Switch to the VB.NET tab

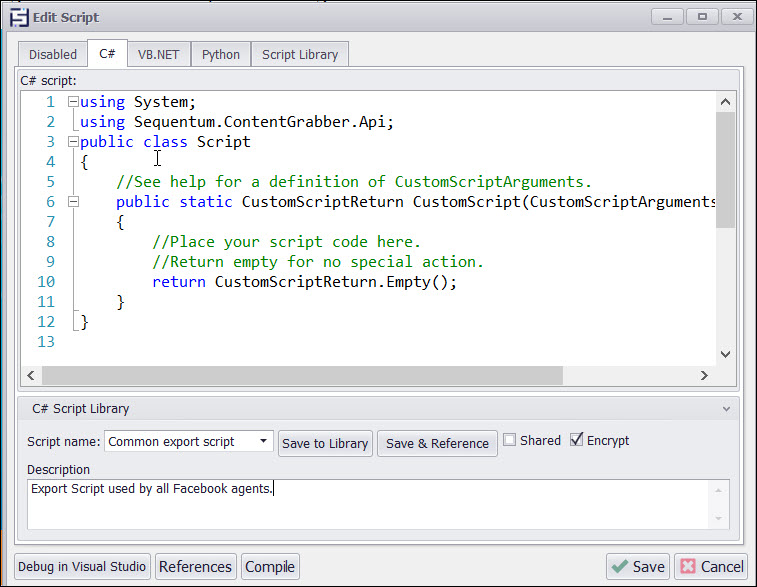pos(160,54)
